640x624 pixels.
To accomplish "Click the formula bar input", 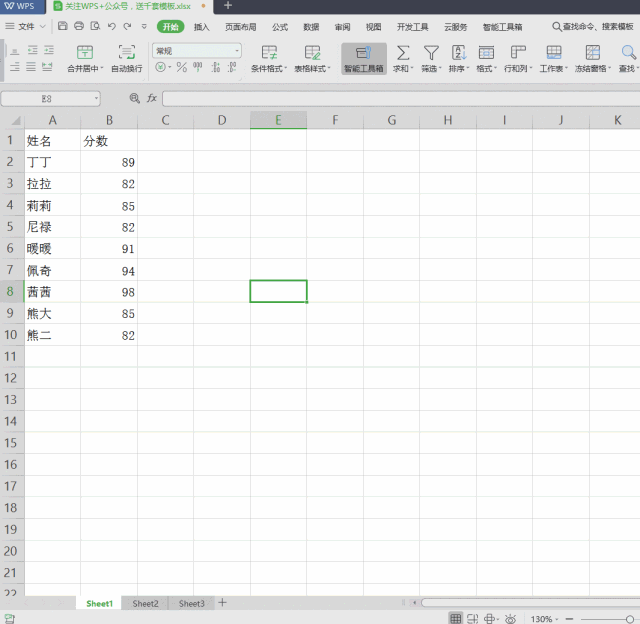I will [401, 98].
